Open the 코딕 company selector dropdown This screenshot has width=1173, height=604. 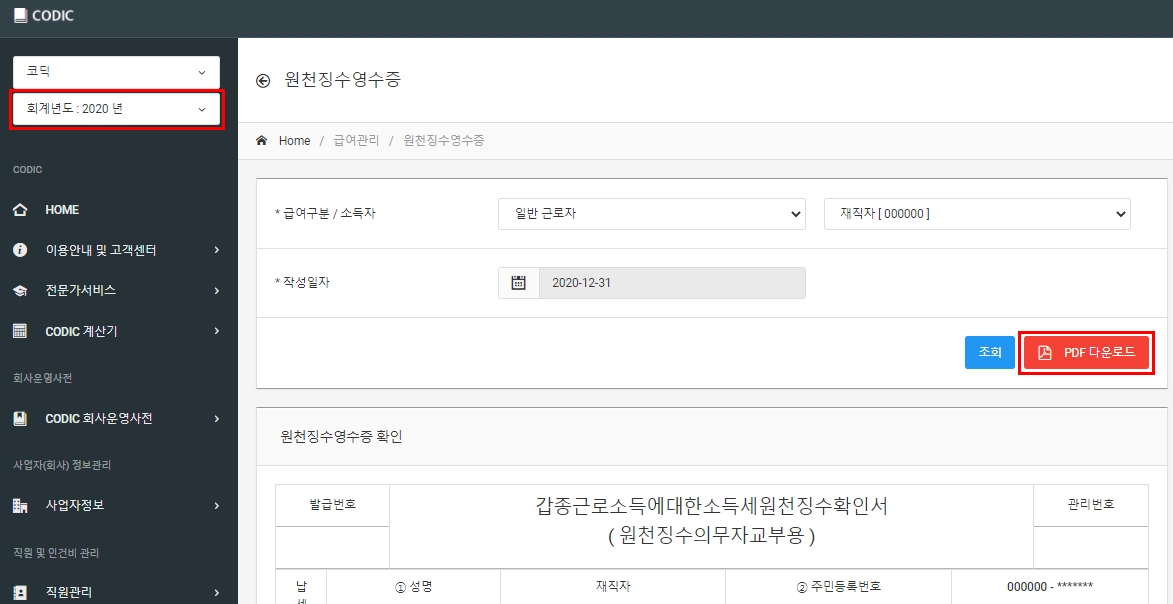[x=116, y=72]
